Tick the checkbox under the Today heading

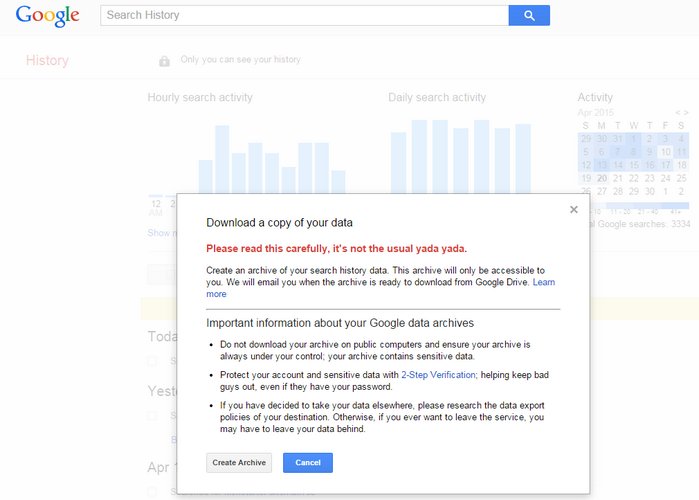pos(152,361)
